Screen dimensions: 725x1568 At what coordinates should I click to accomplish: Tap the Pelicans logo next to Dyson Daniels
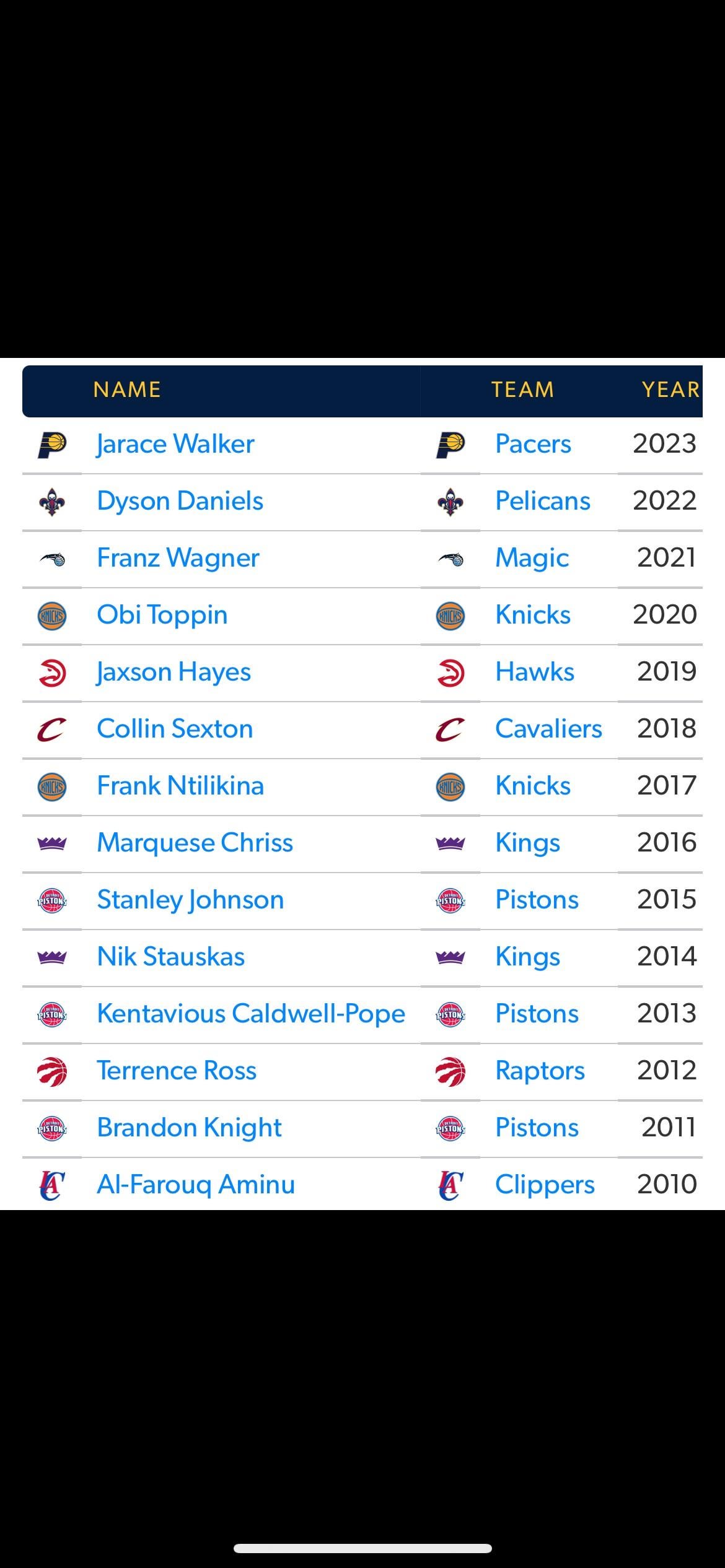pos(52,502)
